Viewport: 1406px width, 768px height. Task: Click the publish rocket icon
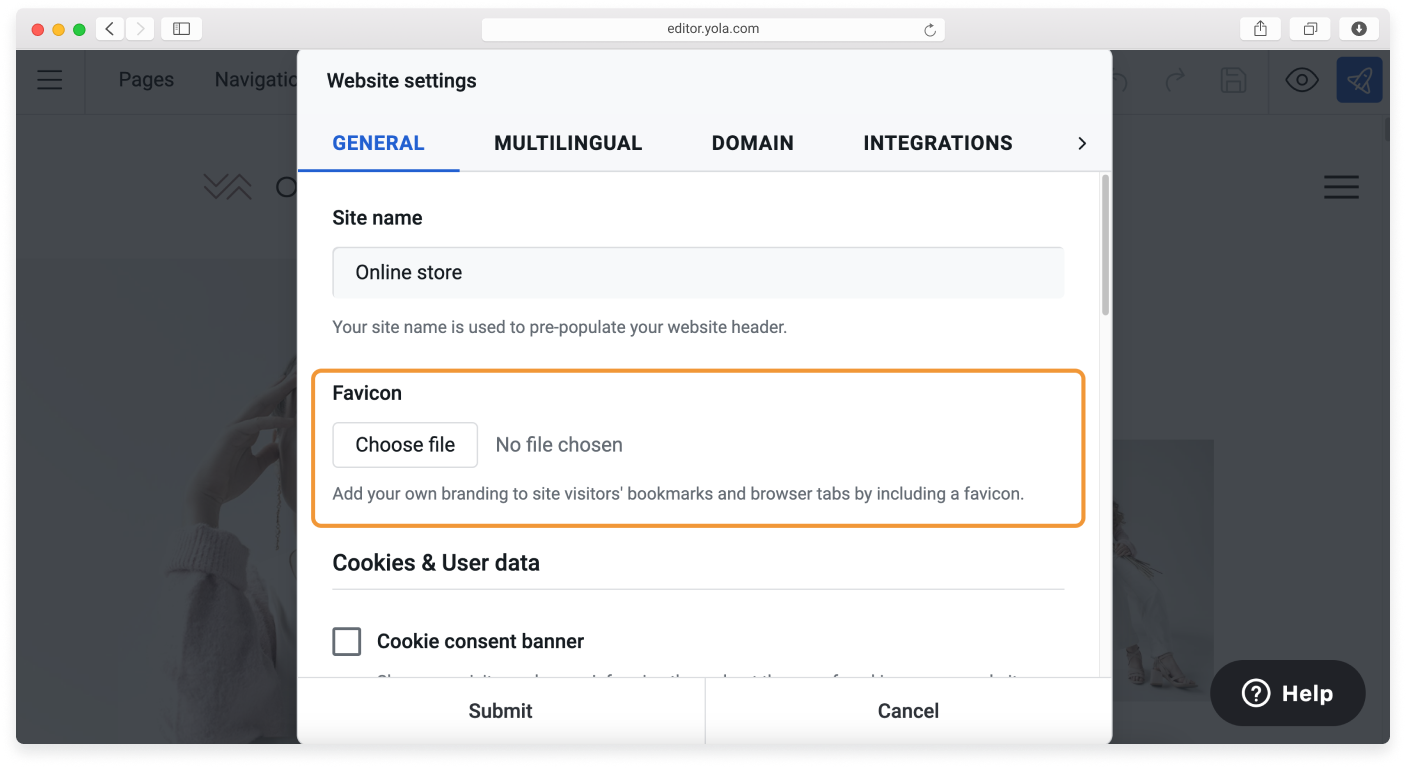tap(1359, 80)
